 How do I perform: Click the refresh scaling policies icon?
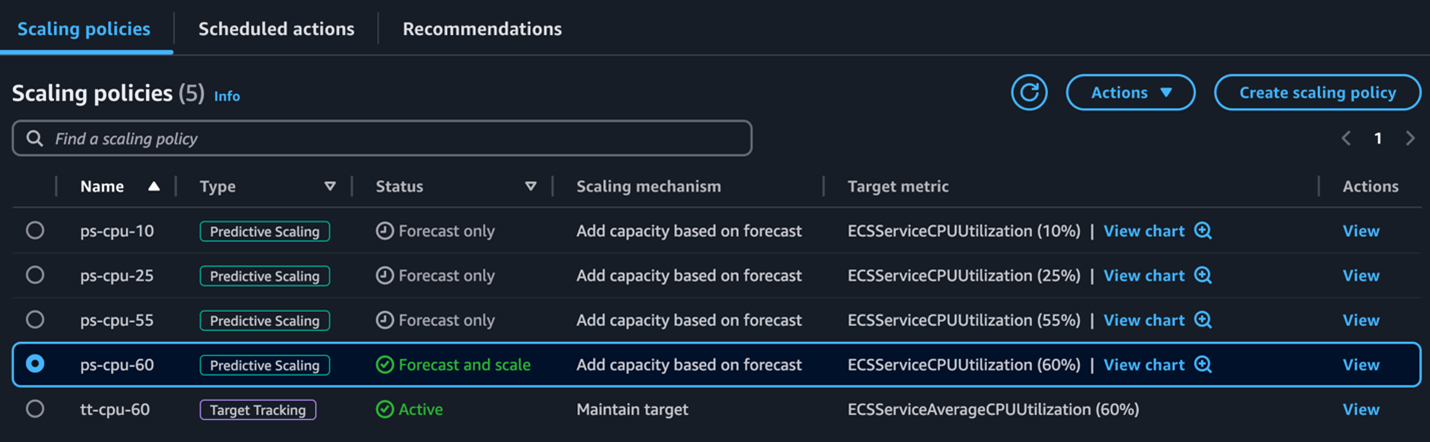pyautogui.click(x=1029, y=93)
